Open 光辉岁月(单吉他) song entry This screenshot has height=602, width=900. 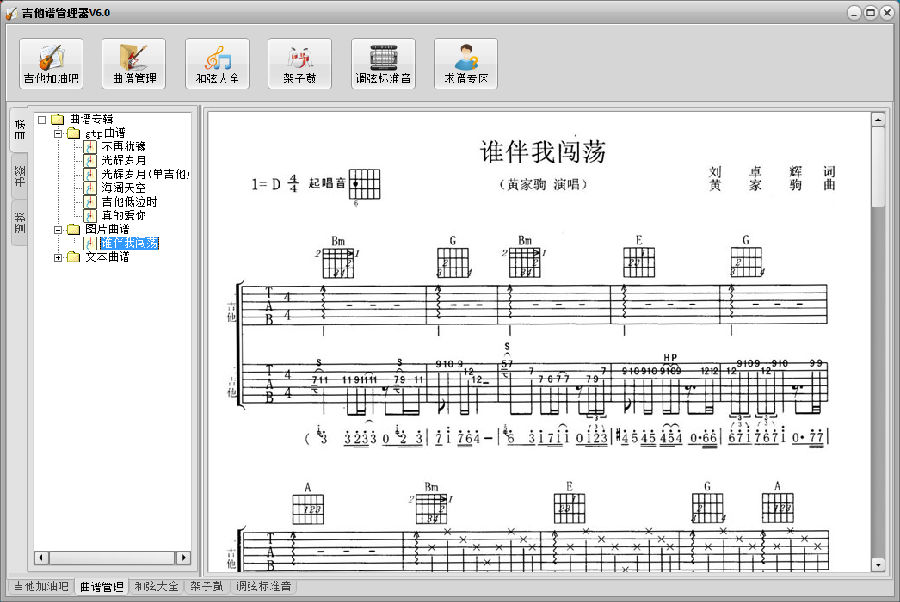(144, 174)
